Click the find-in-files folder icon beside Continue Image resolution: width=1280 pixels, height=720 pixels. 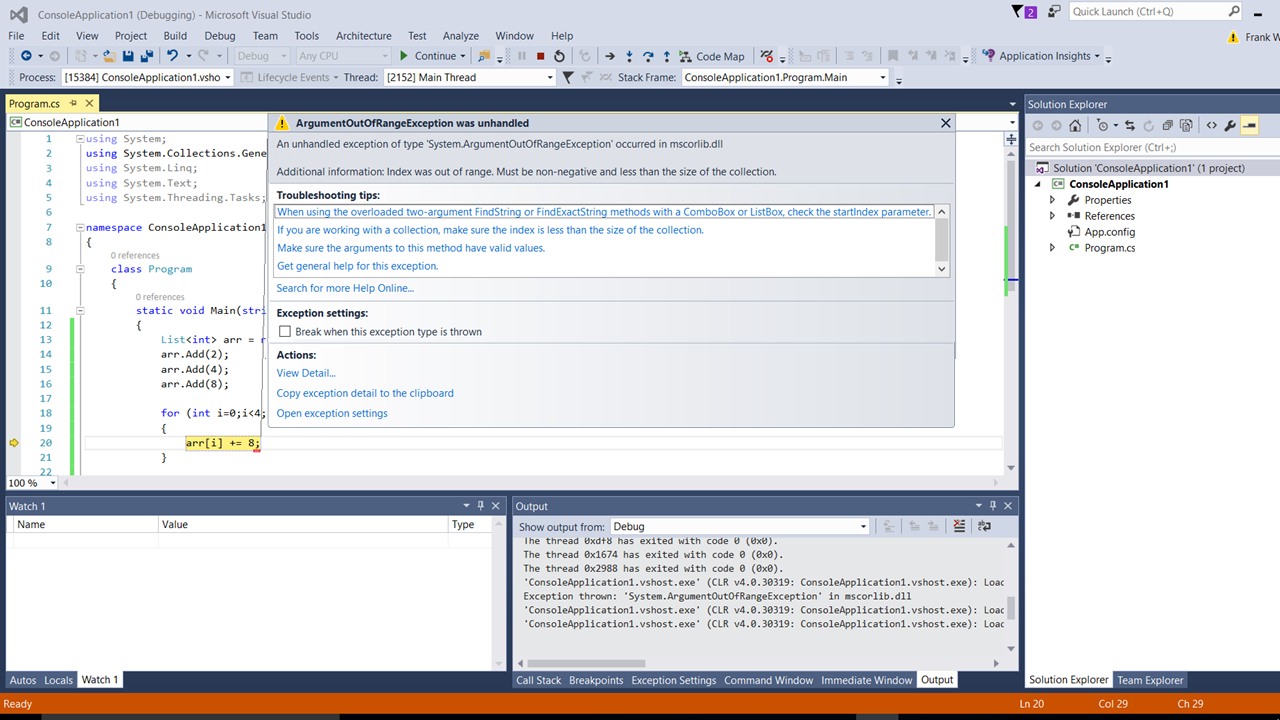484,56
